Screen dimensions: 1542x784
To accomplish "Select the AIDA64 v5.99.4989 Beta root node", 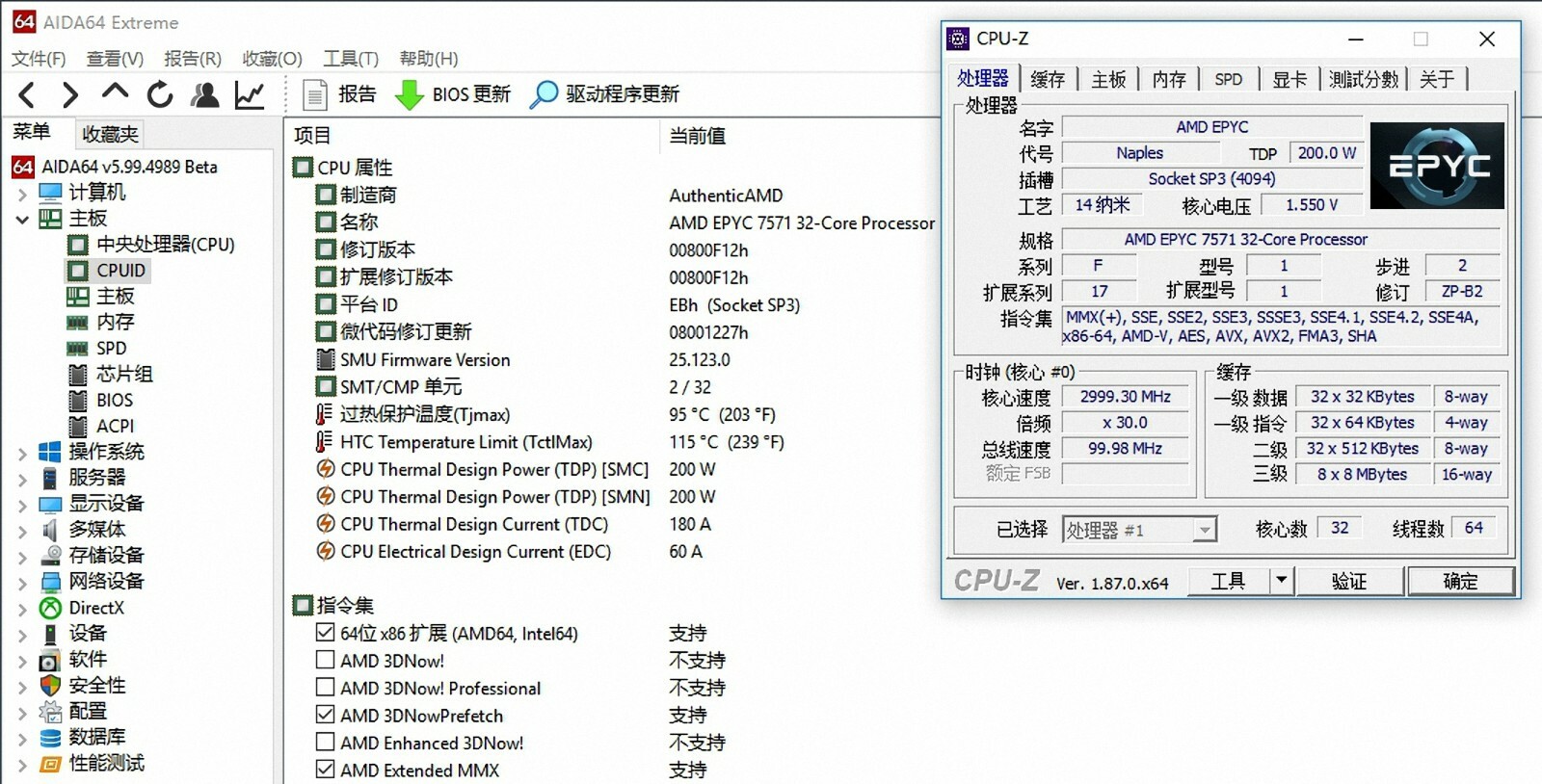I will [x=115, y=167].
